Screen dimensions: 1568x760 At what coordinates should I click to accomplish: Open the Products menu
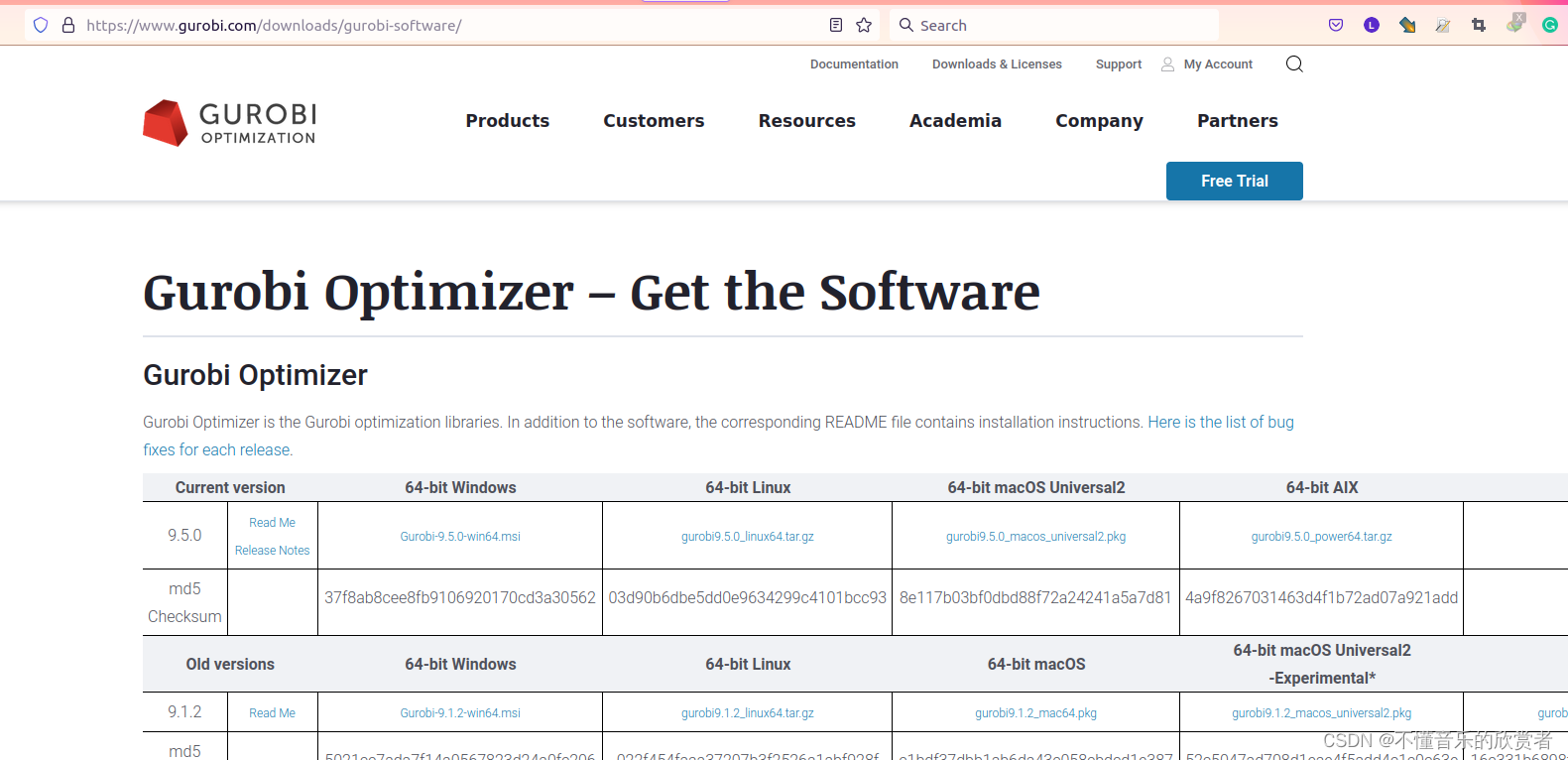(508, 121)
